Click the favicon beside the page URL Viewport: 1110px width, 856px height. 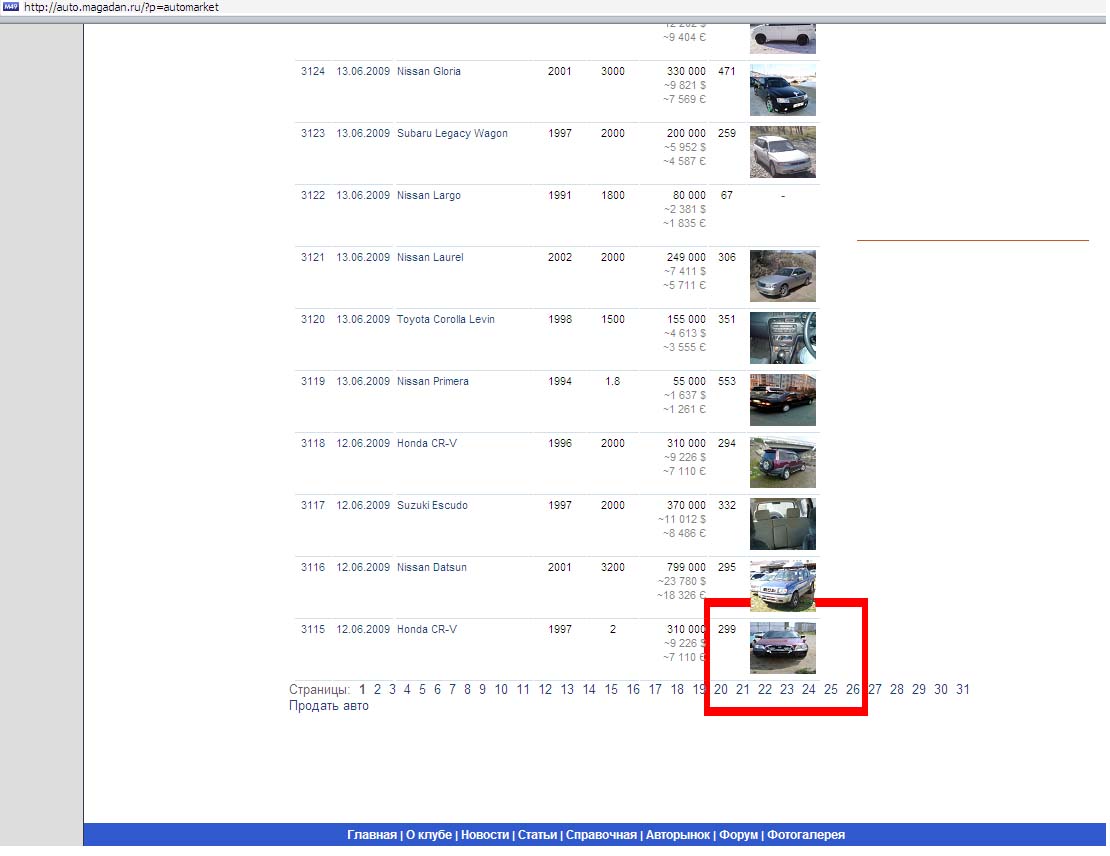click(x=11, y=7)
